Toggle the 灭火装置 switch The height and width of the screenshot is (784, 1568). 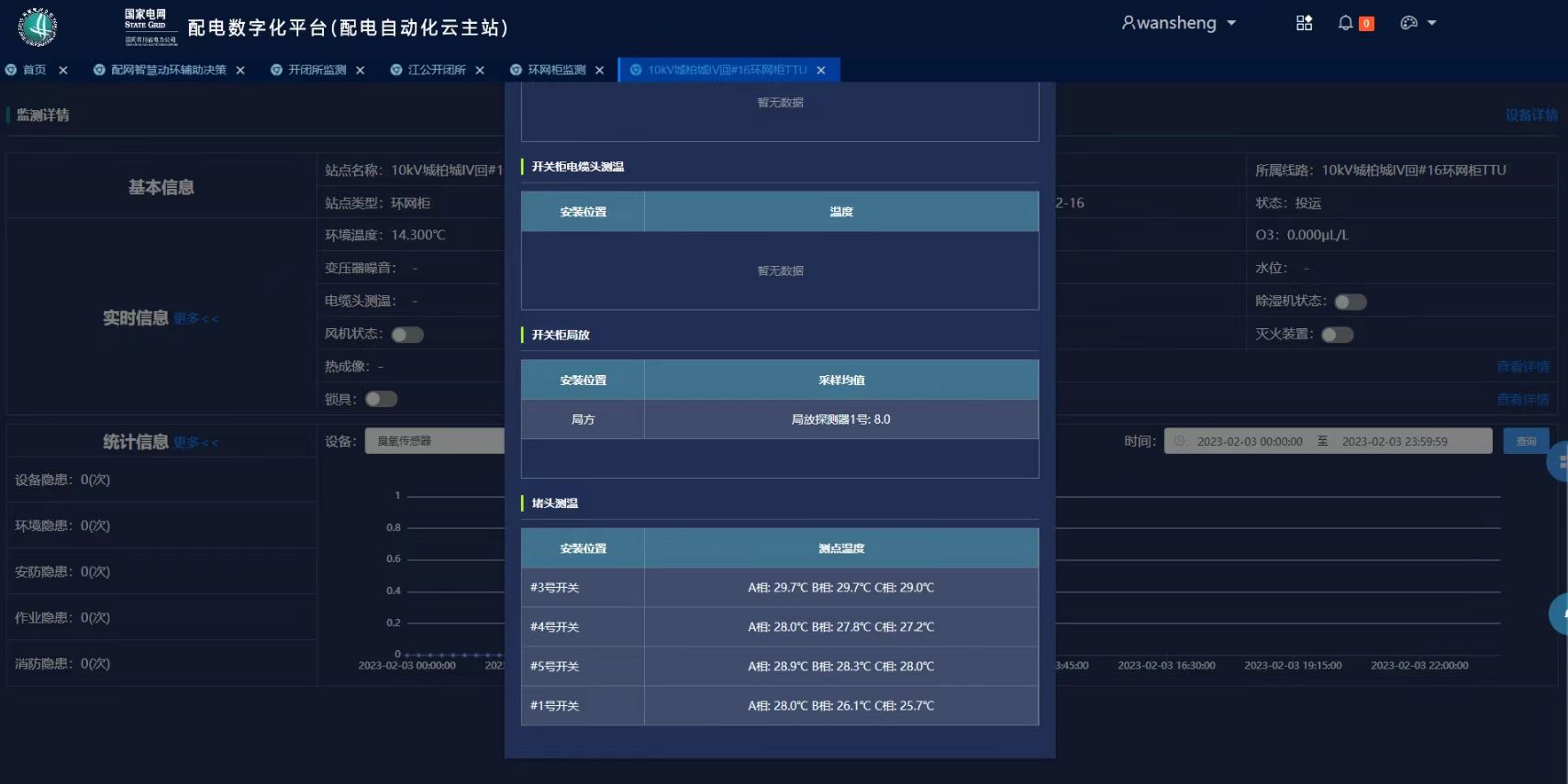(x=1338, y=335)
